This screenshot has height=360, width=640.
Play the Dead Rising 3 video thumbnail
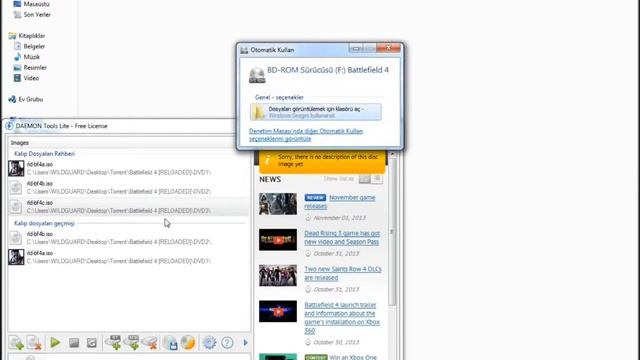(278, 240)
